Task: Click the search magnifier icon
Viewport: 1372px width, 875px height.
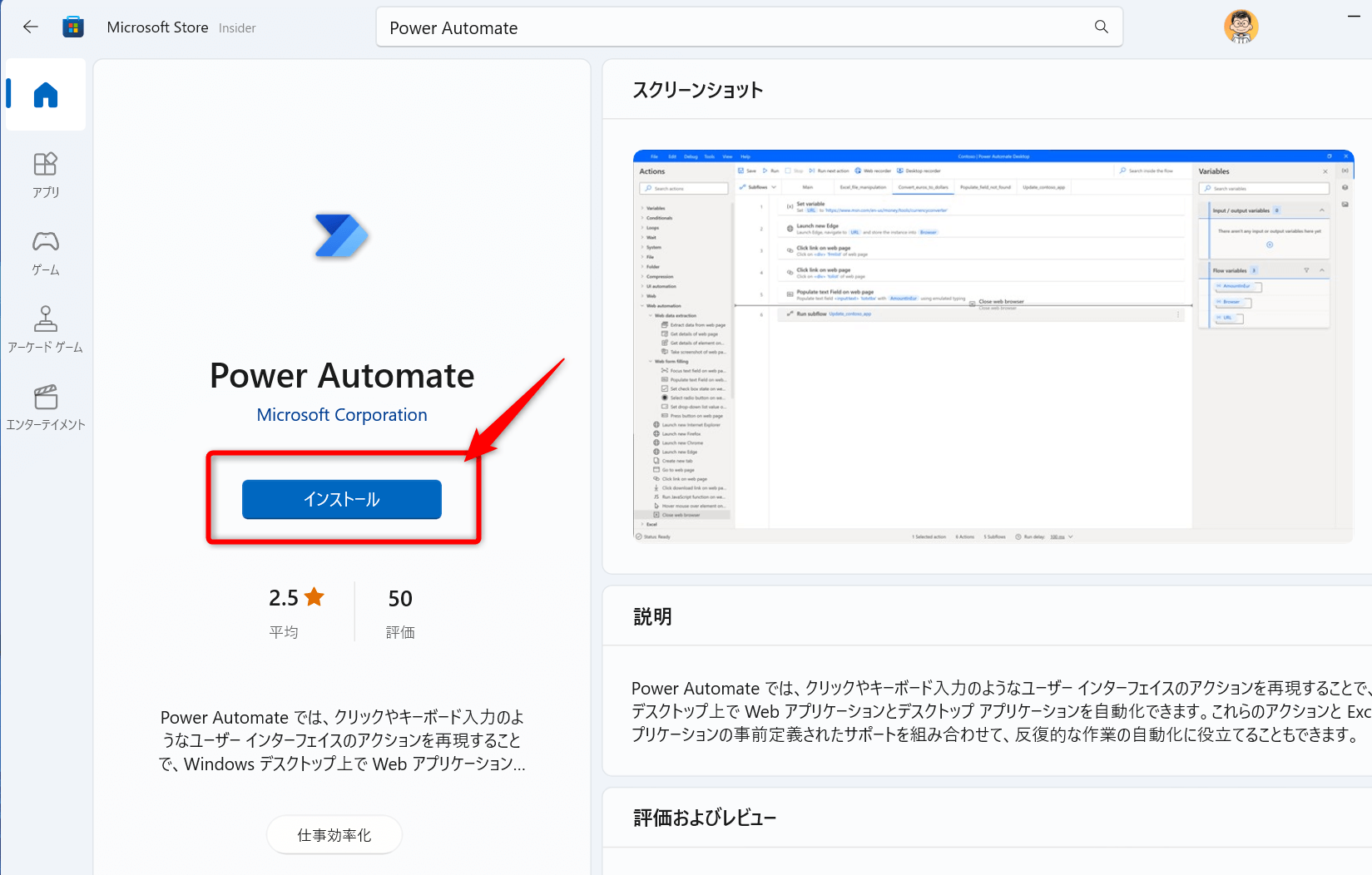Action: point(1100,26)
